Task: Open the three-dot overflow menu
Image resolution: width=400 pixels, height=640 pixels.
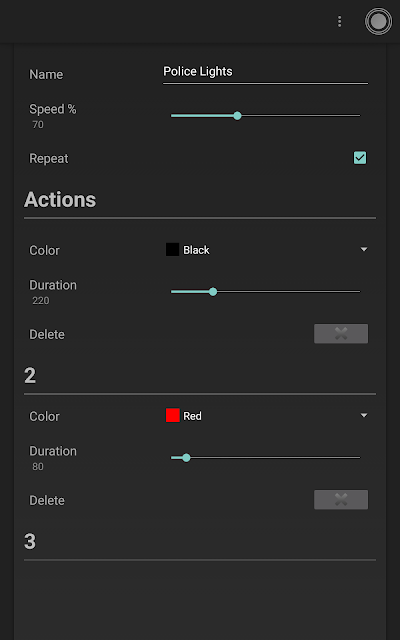Action: 339,22
